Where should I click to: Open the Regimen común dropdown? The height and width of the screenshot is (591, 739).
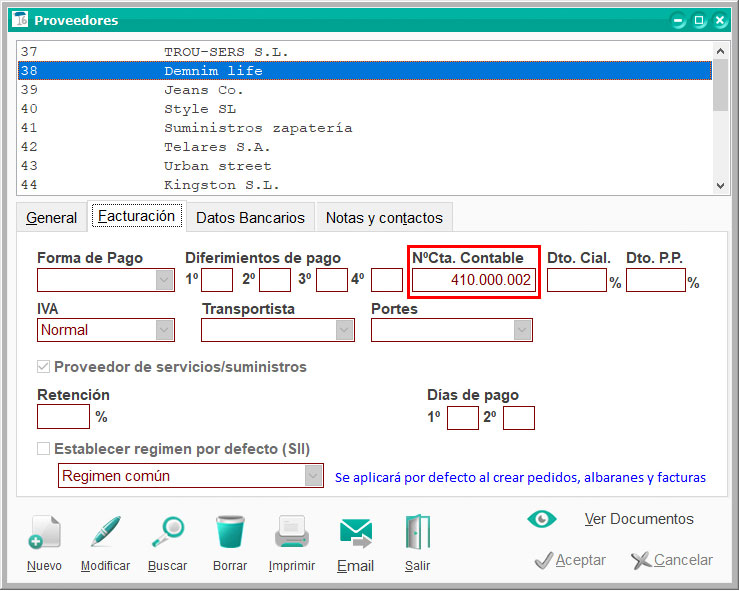pos(313,476)
